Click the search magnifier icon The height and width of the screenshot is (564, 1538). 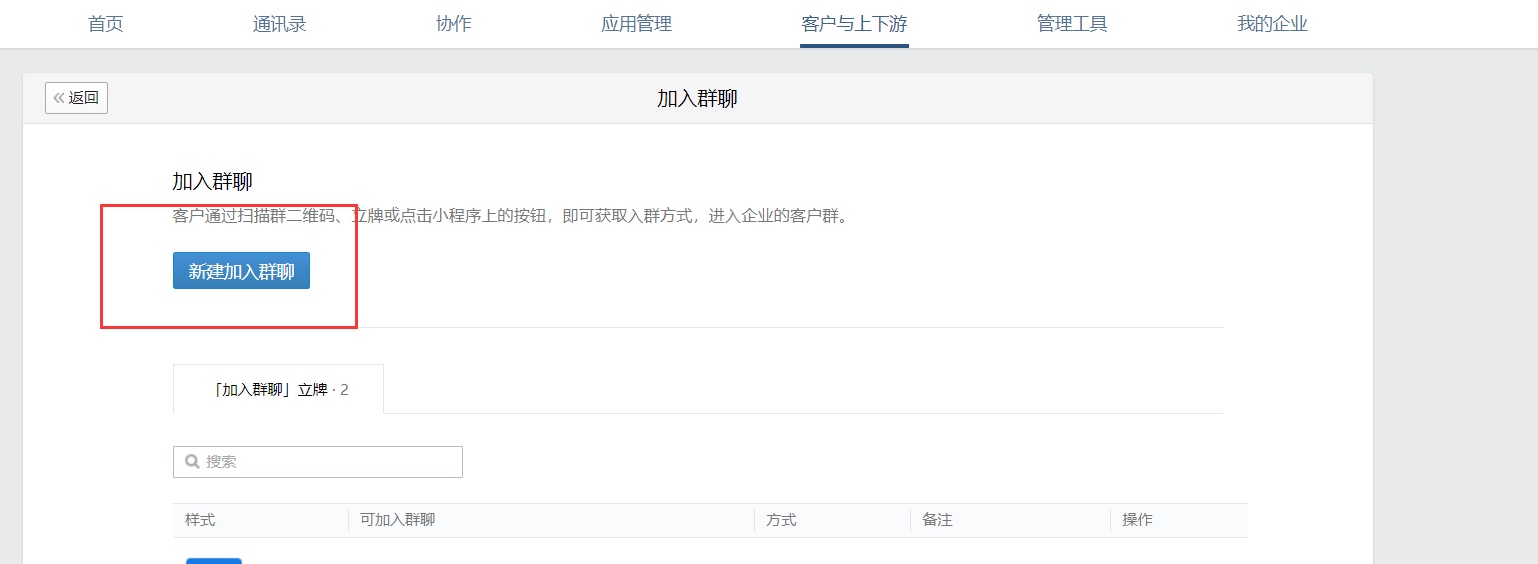pyautogui.click(x=192, y=462)
